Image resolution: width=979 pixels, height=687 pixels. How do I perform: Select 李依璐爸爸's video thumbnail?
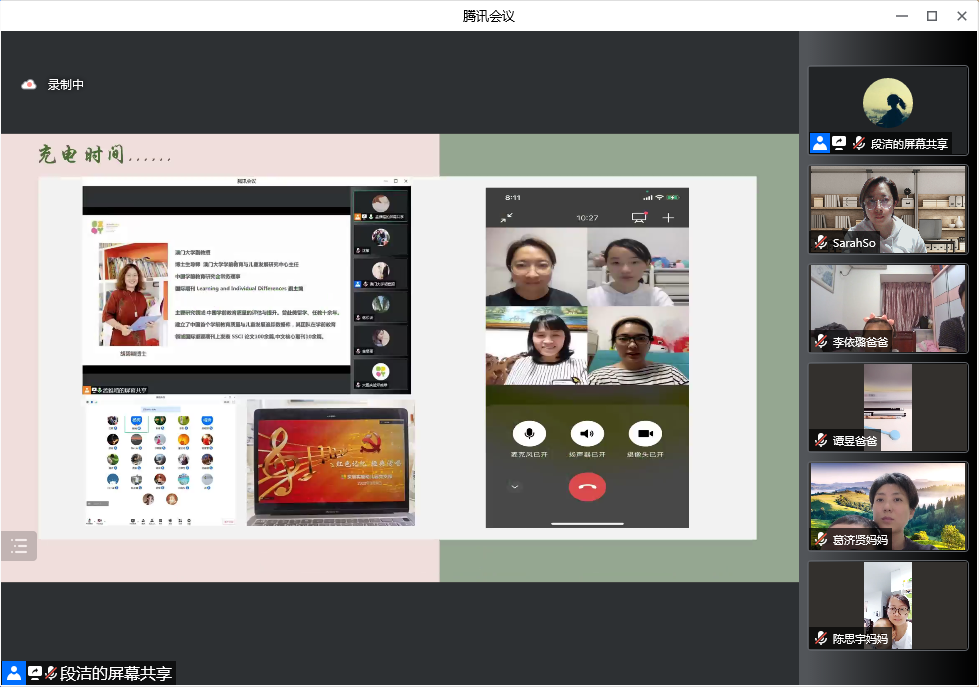pos(888,308)
